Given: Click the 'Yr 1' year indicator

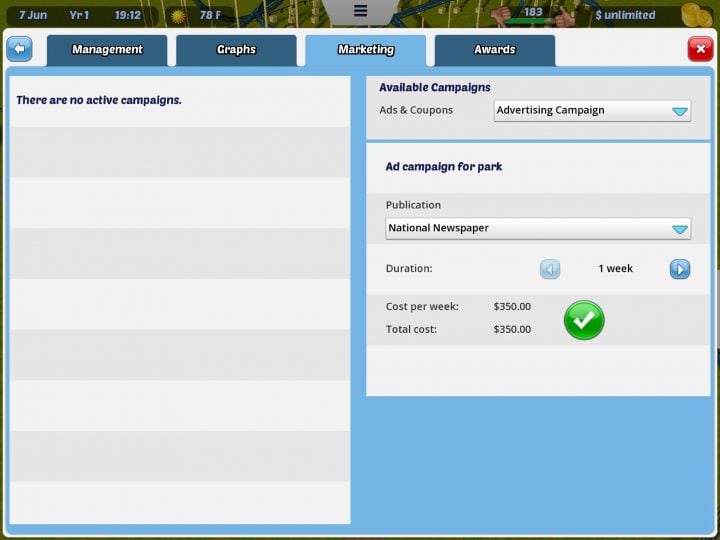Looking at the screenshot, I should pyautogui.click(x=79, y=15).
